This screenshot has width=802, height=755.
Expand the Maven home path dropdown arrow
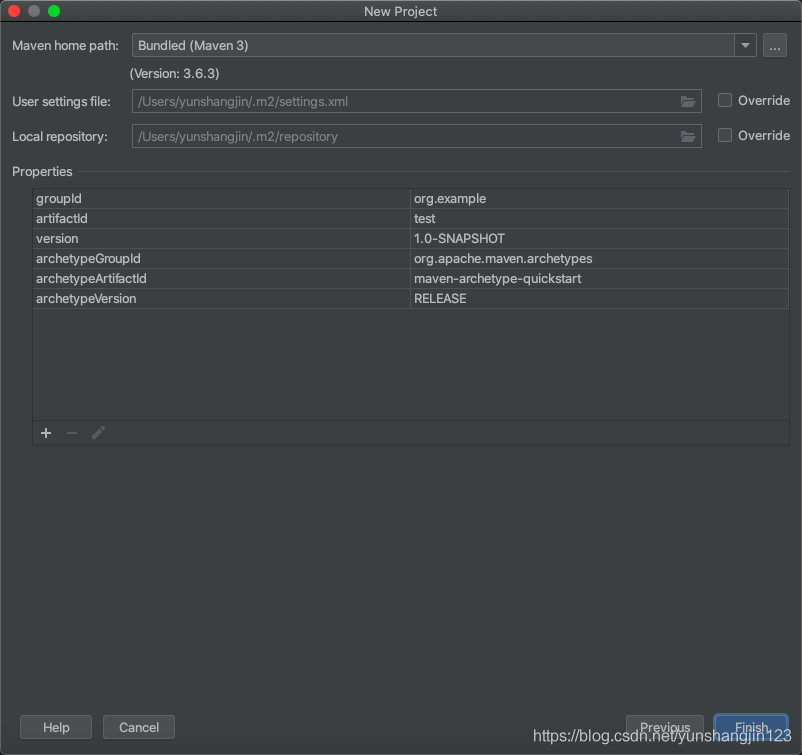[745, 46]
